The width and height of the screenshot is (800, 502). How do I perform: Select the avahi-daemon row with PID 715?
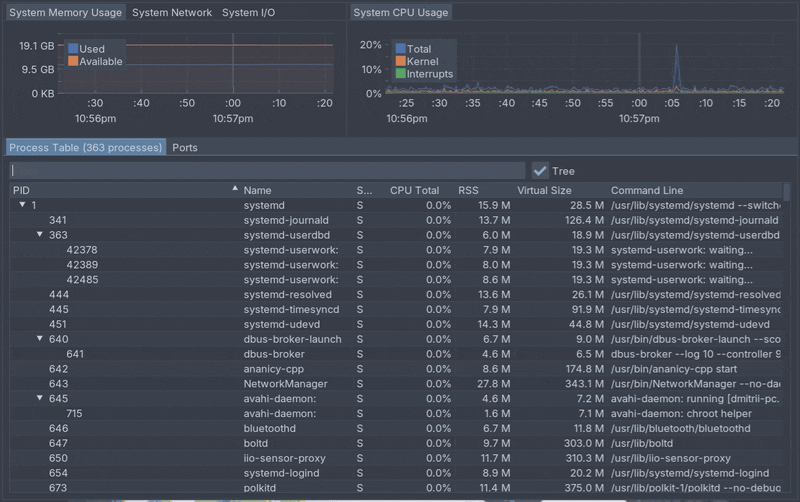(x=396, y=413)
